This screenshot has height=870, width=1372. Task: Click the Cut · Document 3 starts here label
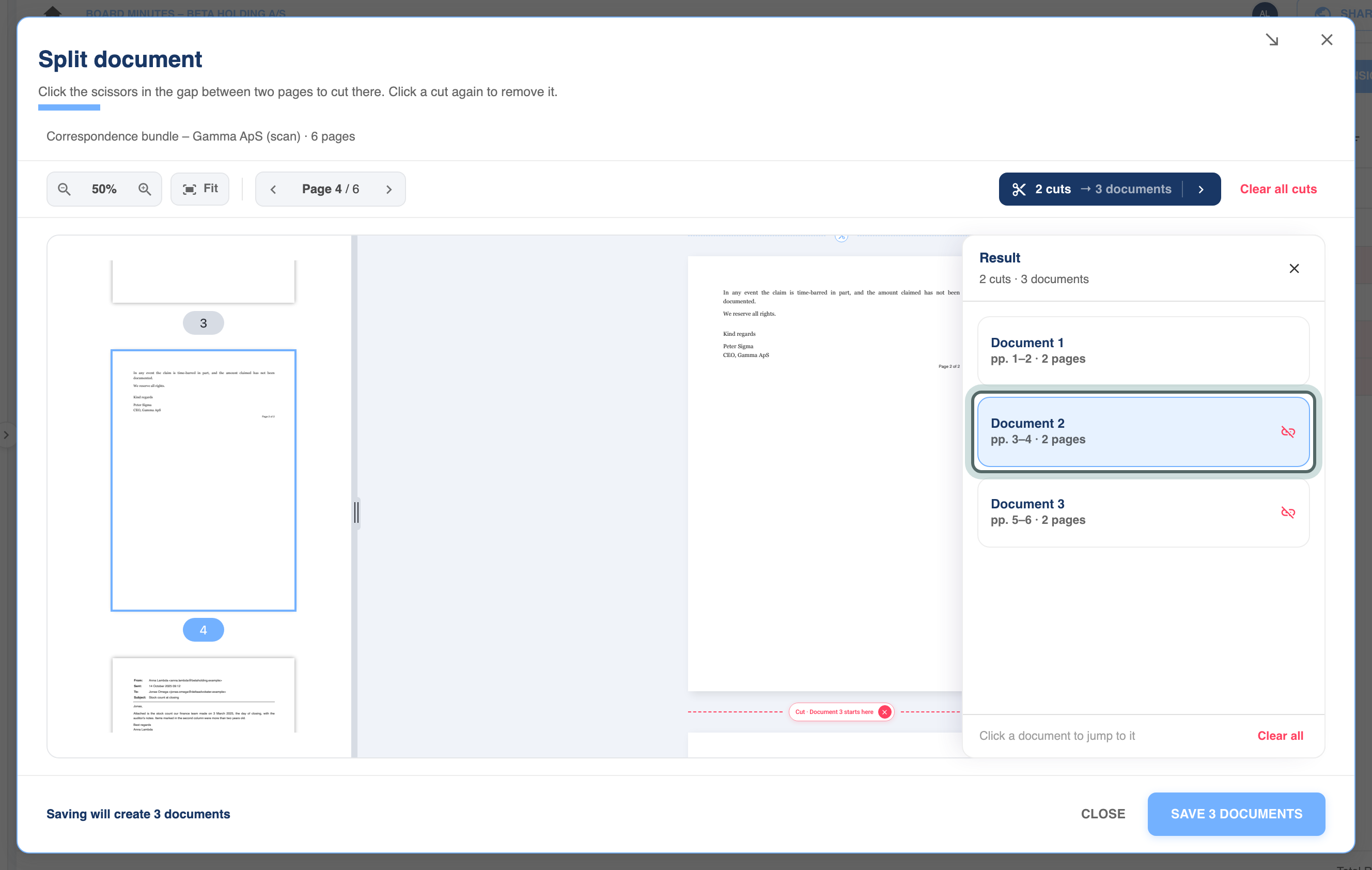834,711
